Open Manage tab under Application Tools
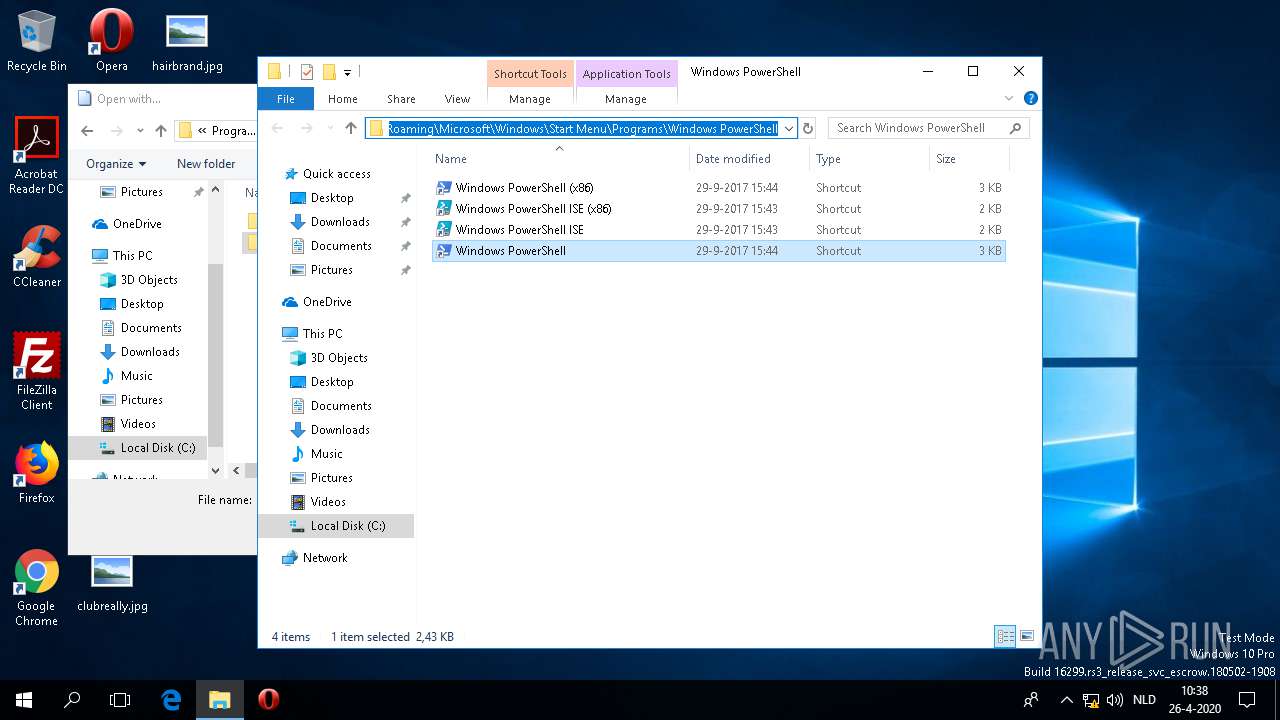The width and height of the screenshot is (1280, 720). [626, 99]
